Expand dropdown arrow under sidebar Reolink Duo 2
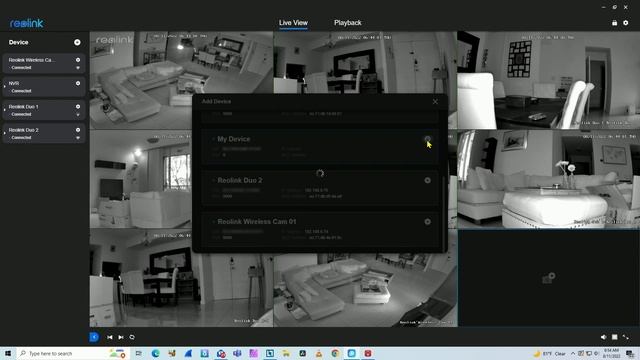Image resolution: width=640 pixels, height=360 pixels. (78, 138)
